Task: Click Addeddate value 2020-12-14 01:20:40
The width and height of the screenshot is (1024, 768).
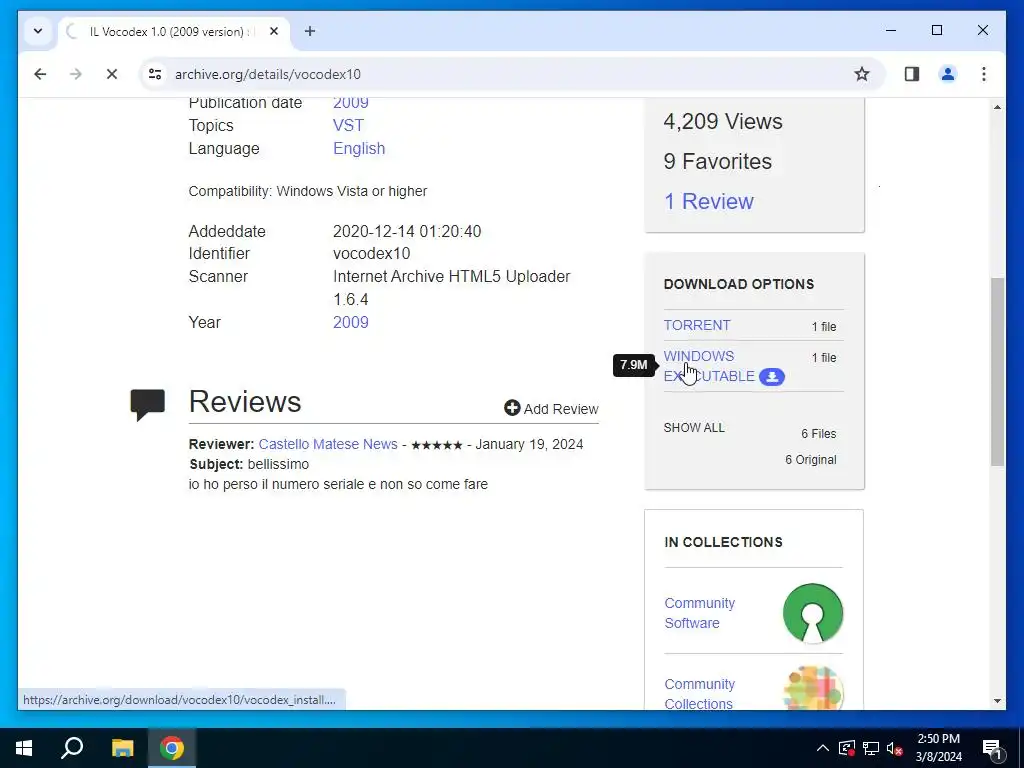Action: click(407, 231)
